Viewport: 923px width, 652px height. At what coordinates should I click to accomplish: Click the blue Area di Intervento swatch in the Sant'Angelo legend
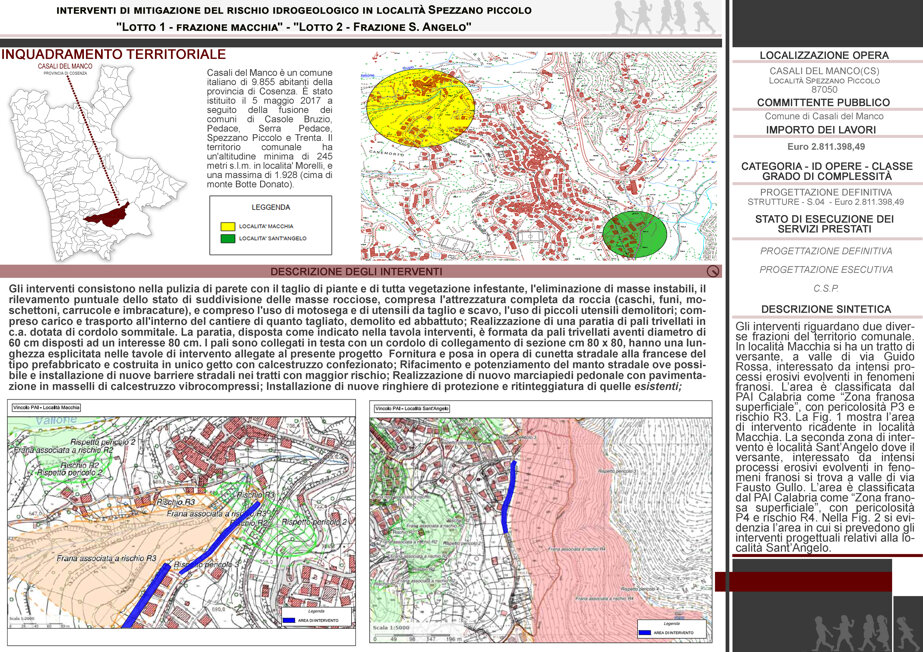click(645, 633)
